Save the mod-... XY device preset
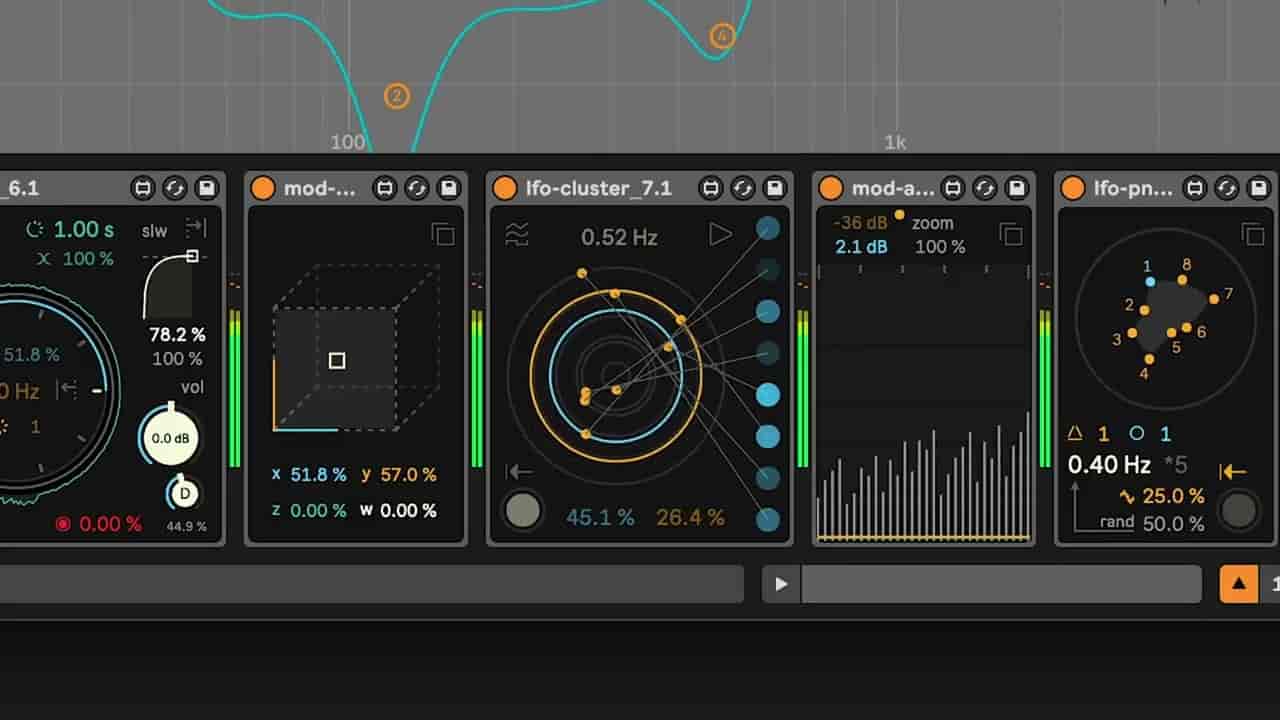Screen dimensions: 1280x720 coord(449,188)
